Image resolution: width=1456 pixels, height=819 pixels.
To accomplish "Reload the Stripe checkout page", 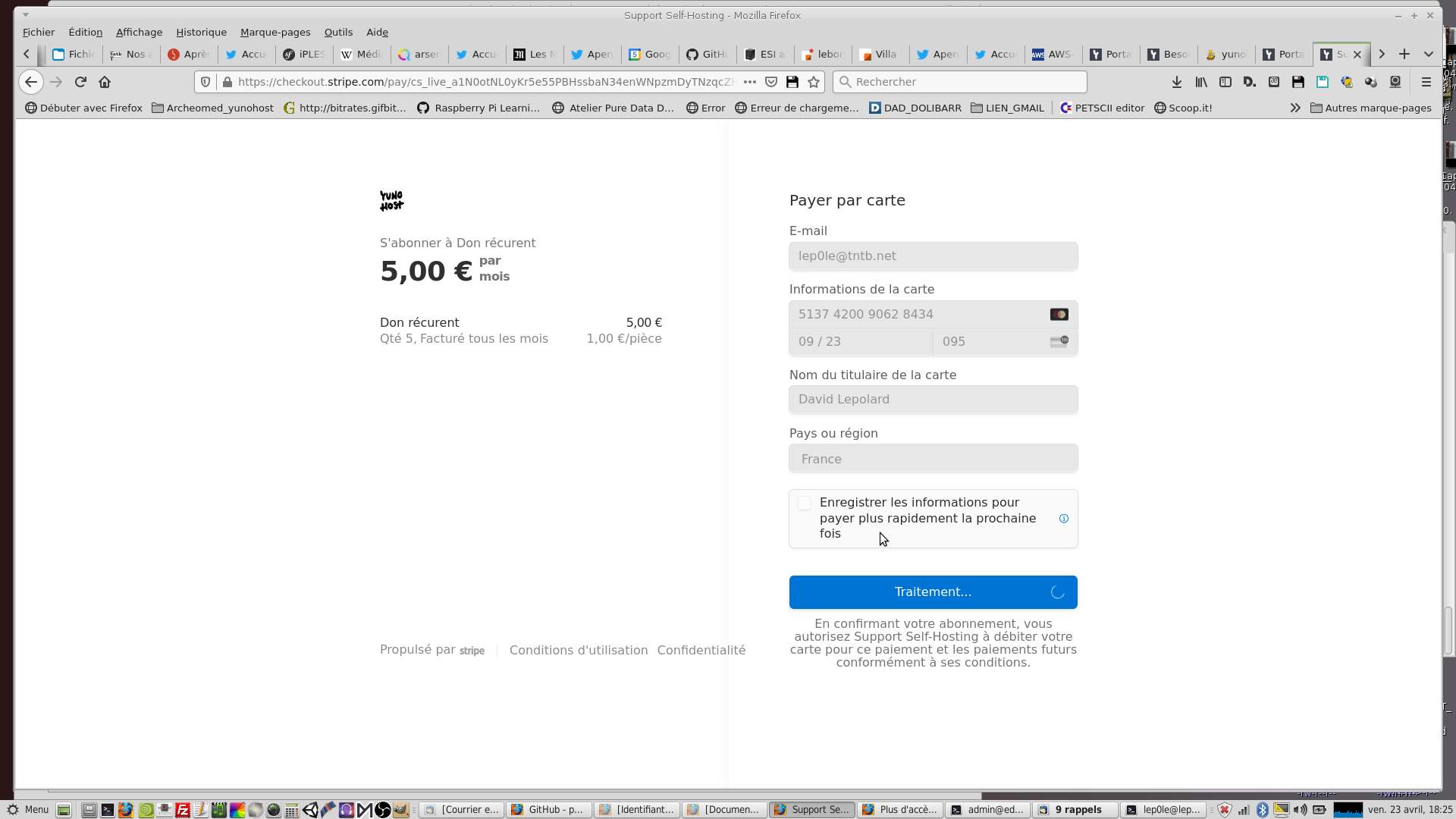I will [80, 82].
